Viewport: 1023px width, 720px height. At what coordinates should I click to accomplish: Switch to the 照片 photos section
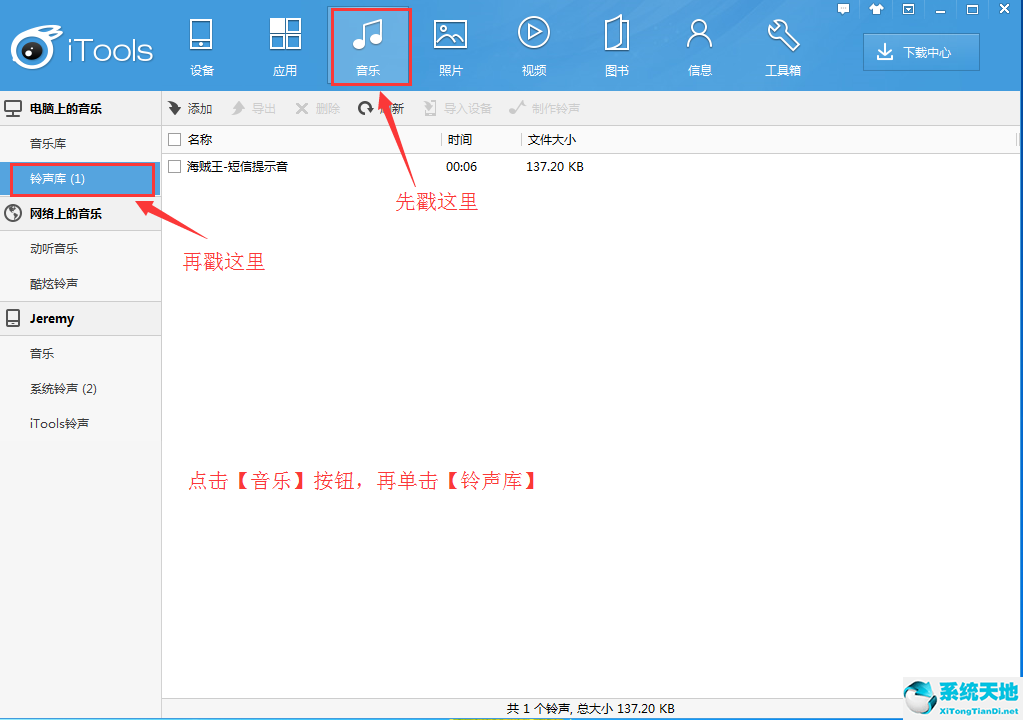point(450,45)
